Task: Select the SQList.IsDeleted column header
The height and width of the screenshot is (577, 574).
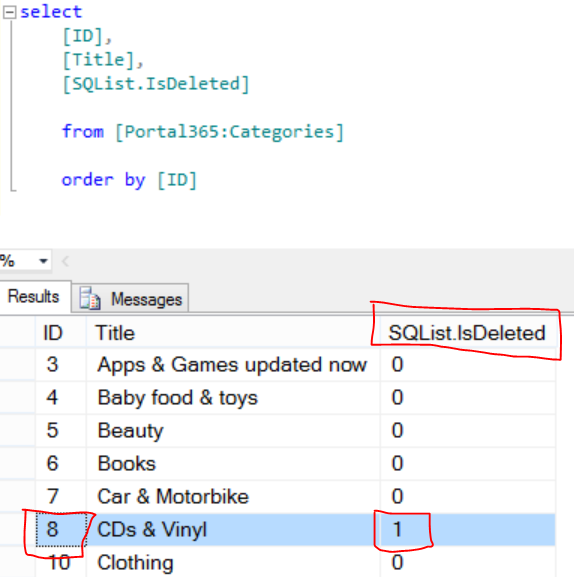Action: coord(468,333)
